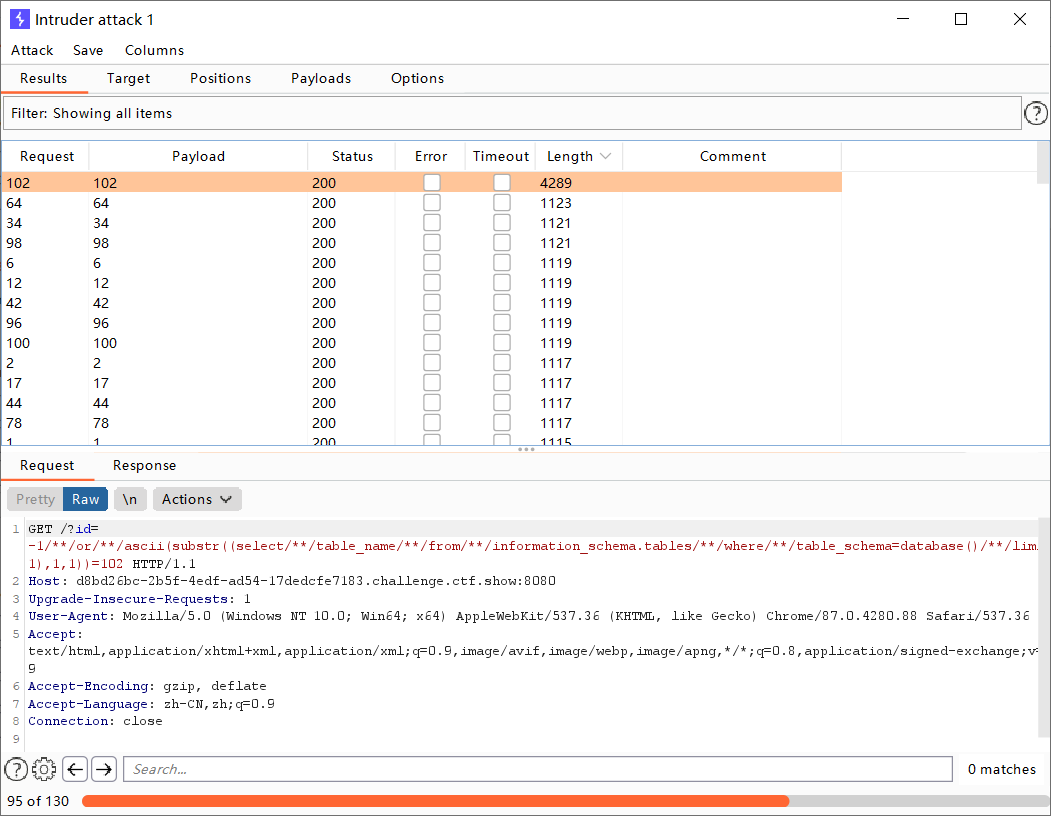Sort by the Comment column header
This screenshot has height=816, width=1051.
[x=733, y=156]
